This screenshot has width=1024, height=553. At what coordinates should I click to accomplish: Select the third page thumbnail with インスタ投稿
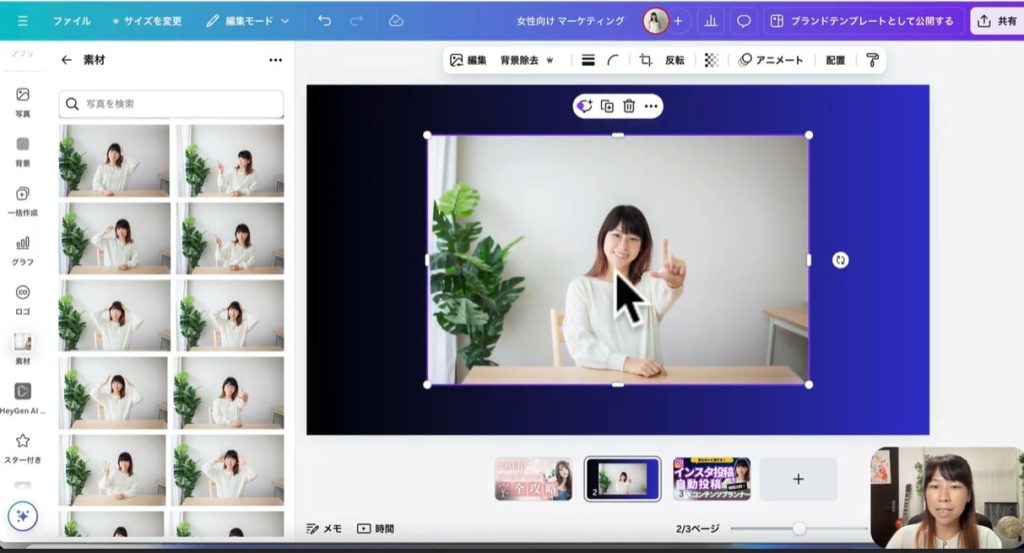tap(711, 479)
